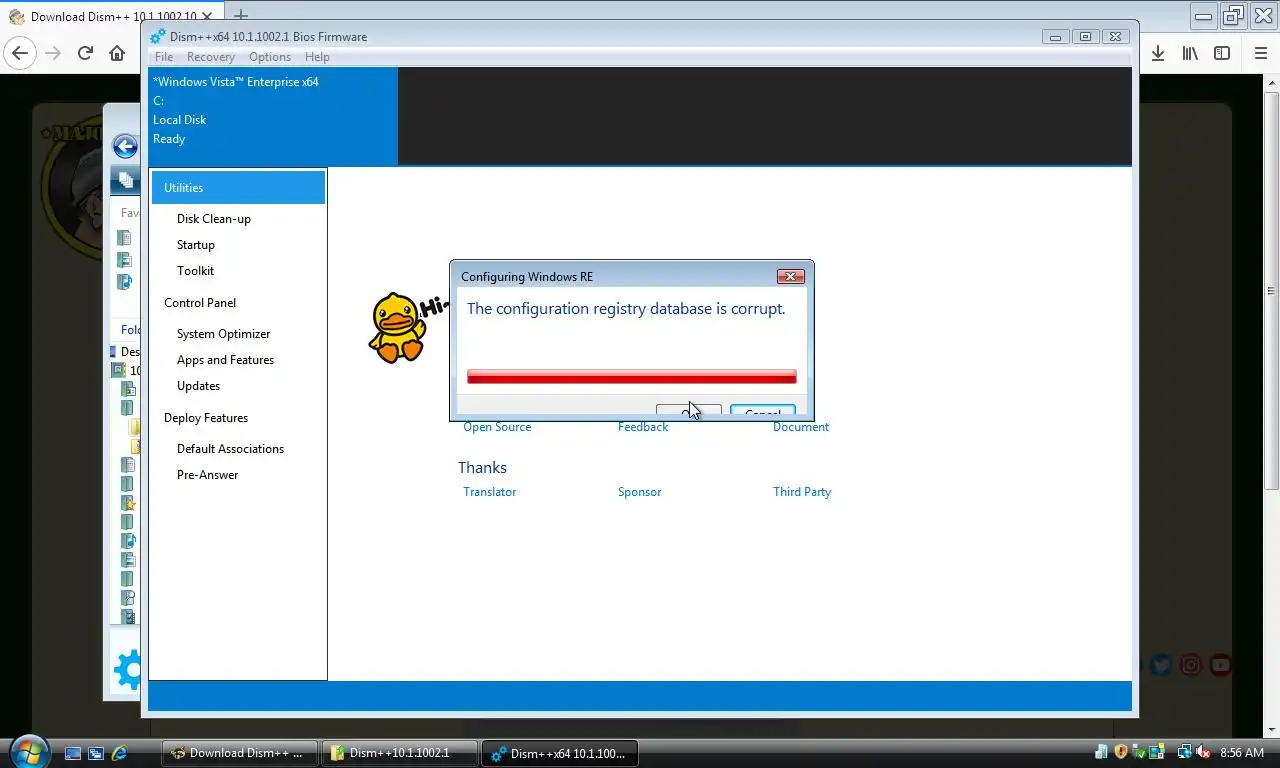Open Default Associations page
This screenshot has width=1280, height=768.
coord(231,449)
